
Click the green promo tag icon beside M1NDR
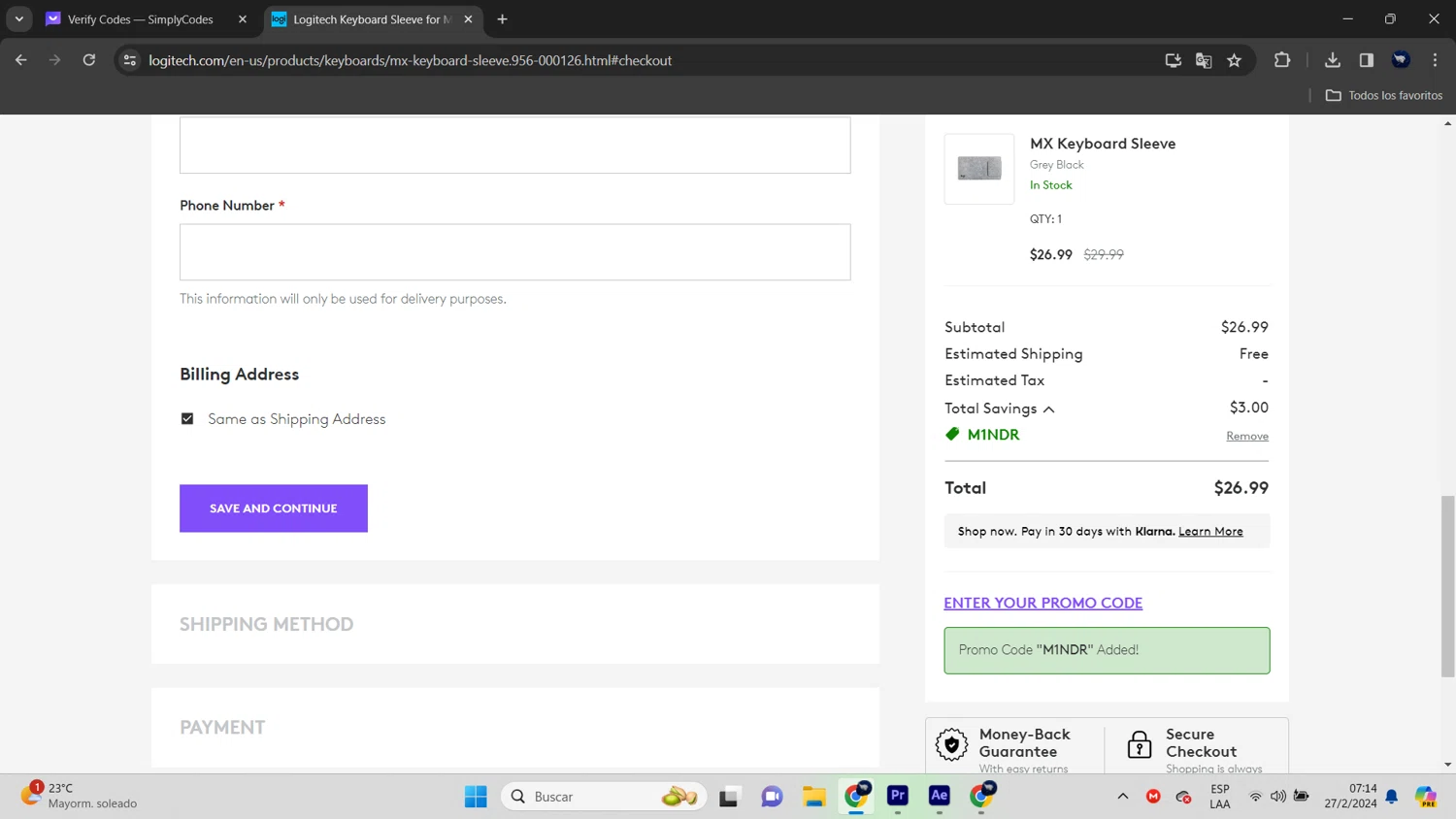click(x=952, y=434)
